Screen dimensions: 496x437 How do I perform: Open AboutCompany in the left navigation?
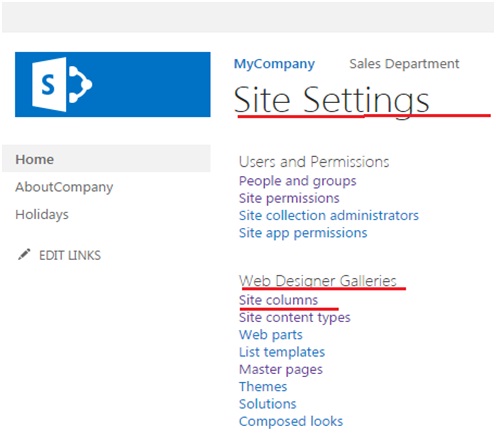(64, 187)
